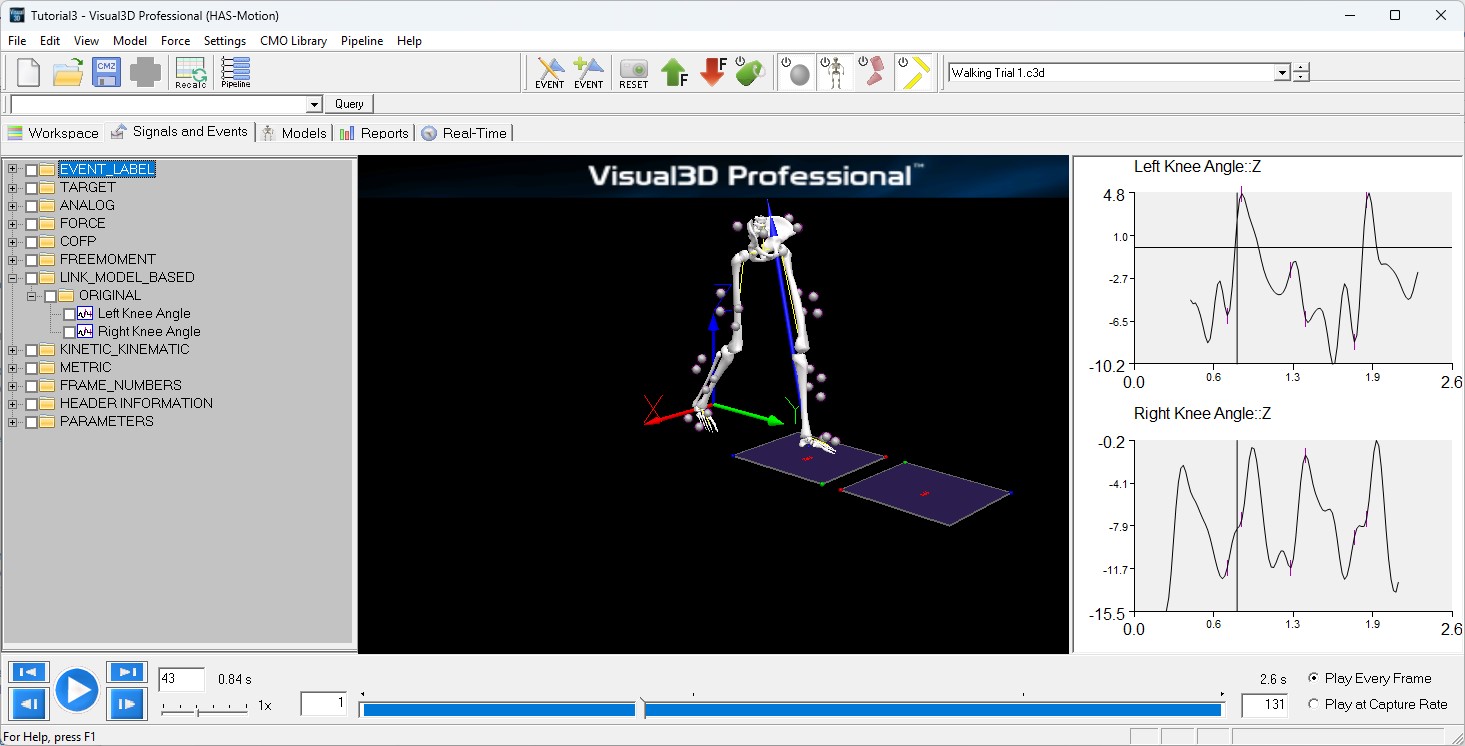The height and width of the screenshot is (746, 1465).
Task: Switch to the Real-Time tab
Action: pos(465,132)
